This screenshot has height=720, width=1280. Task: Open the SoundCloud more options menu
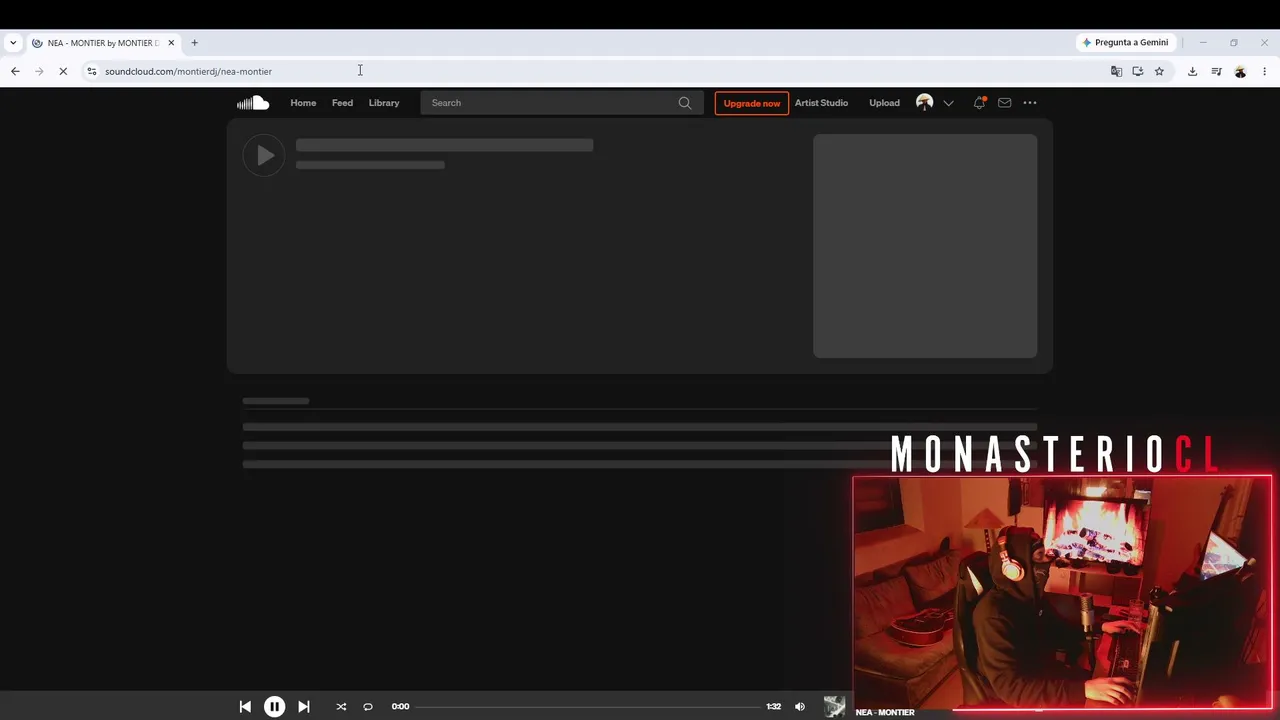pyautogui.click(x=1030, y=103)
